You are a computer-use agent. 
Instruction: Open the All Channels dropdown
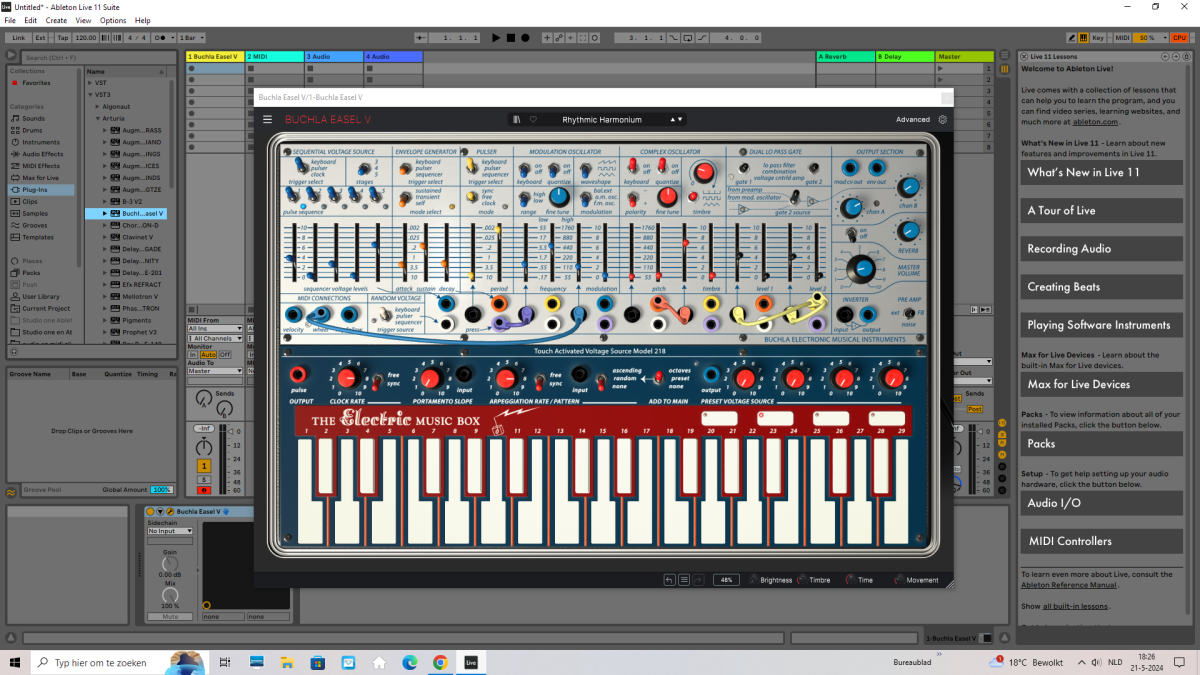pos(213,338)
